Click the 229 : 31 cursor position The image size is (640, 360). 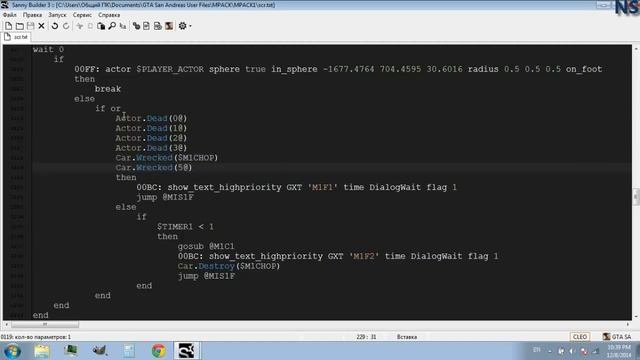tap(366, 337)
